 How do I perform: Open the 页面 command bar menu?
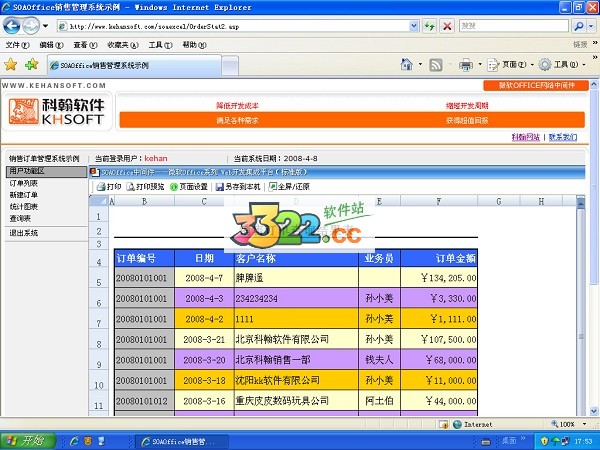[510, 65]
